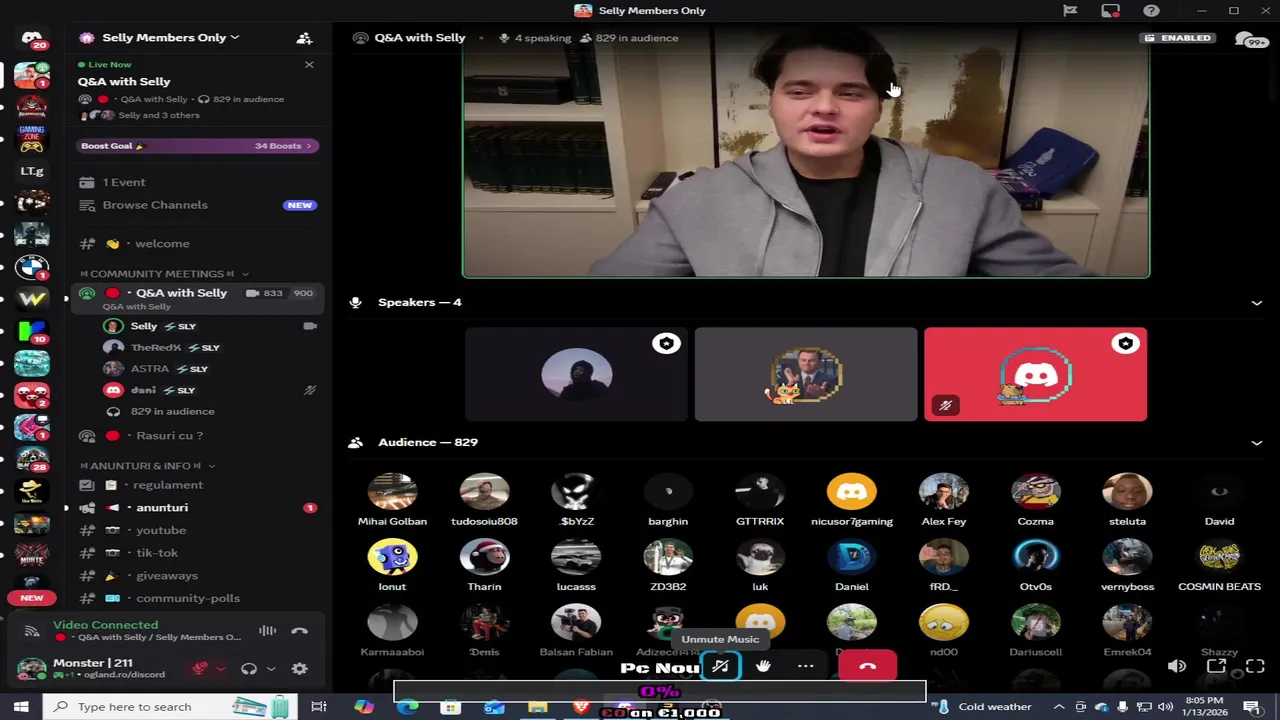
Task: Dismiss the Live Now event banner
Action: [309, 65]
